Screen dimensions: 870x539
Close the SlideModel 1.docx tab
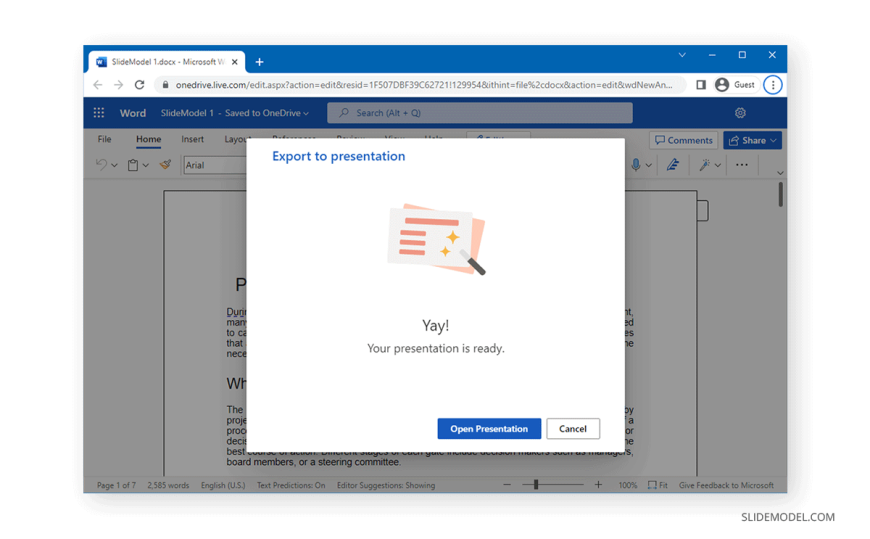235,62
